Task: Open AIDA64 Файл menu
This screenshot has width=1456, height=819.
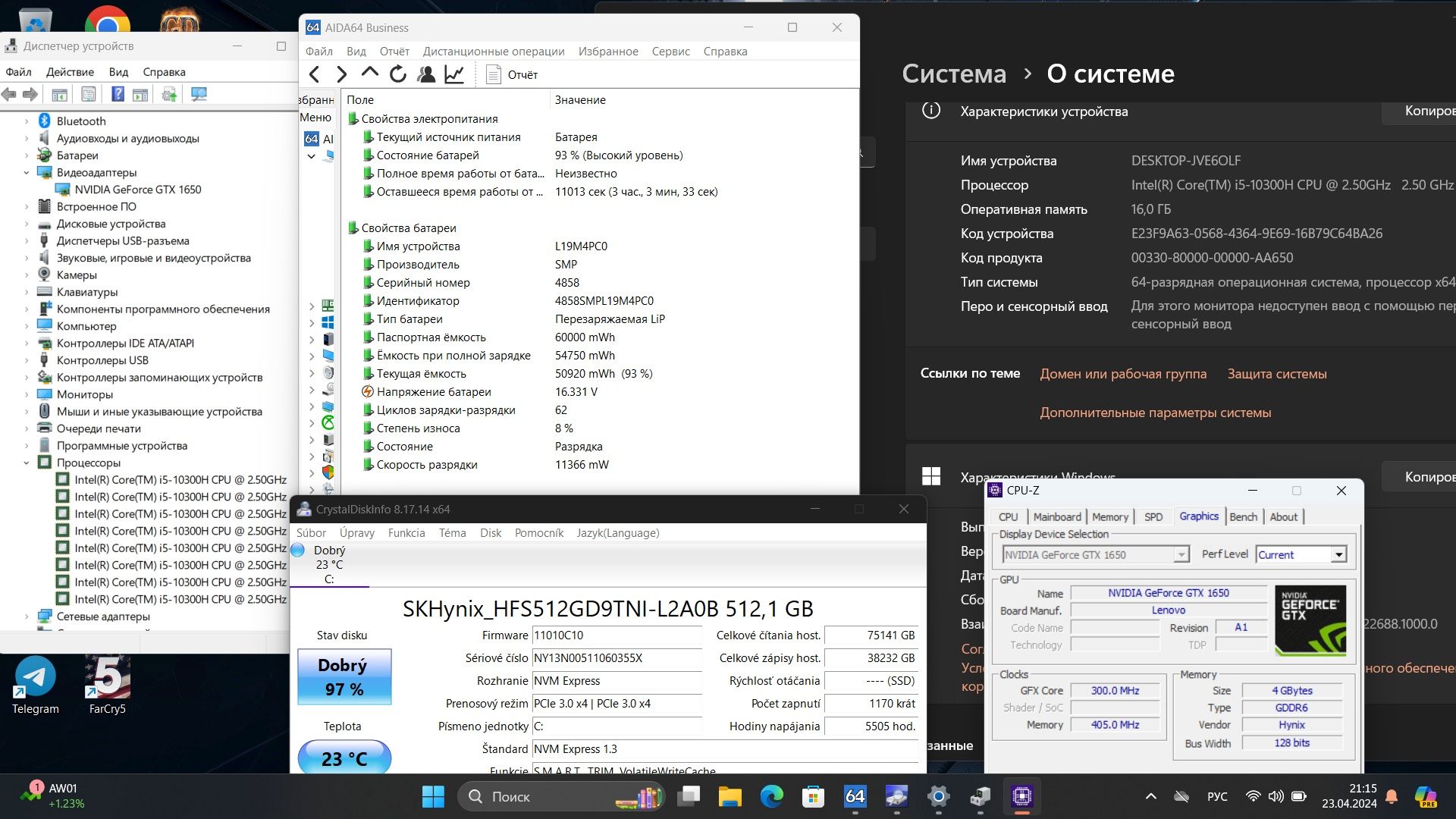Action: coord(318,52)
